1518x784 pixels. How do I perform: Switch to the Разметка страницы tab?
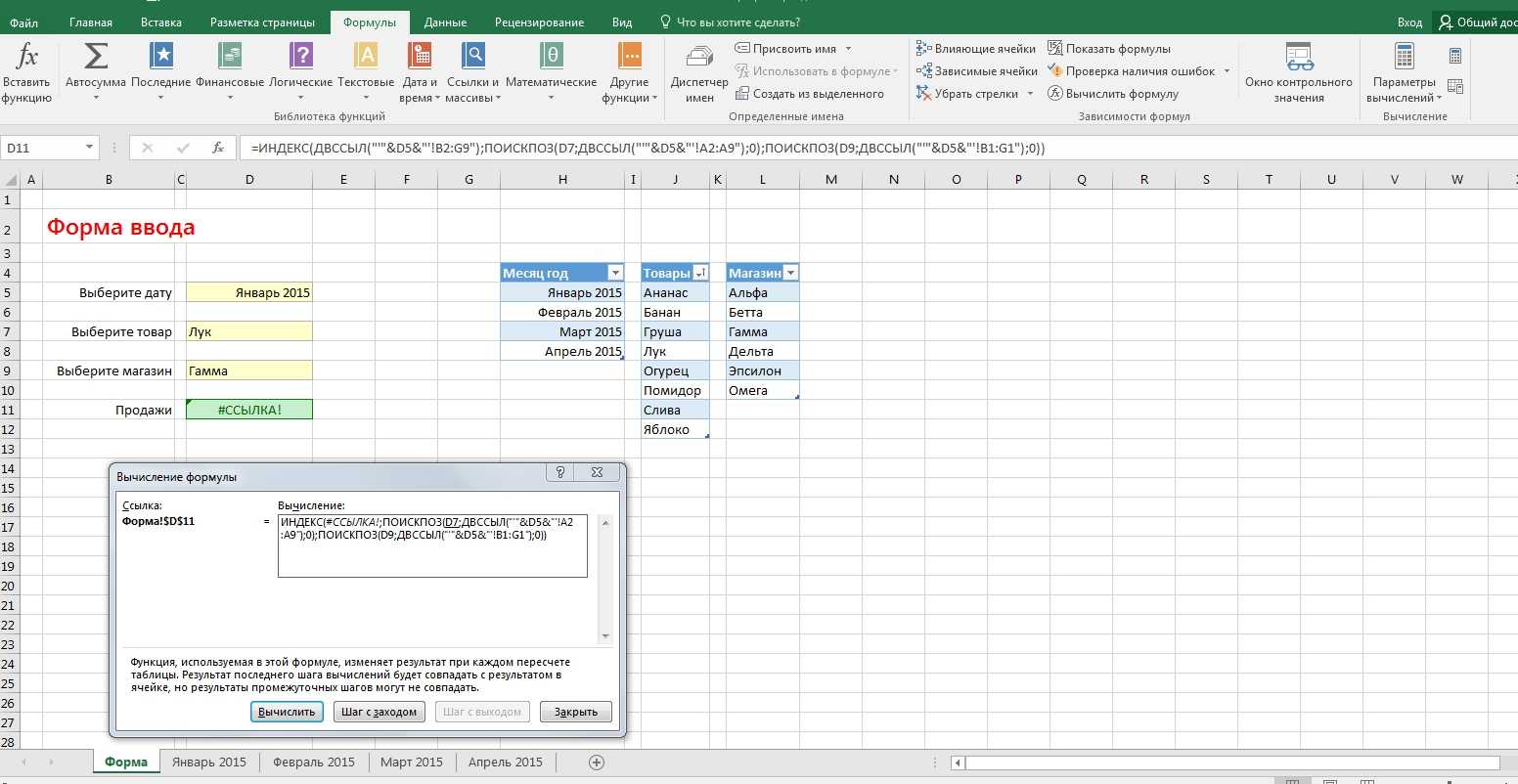[262, 22]
